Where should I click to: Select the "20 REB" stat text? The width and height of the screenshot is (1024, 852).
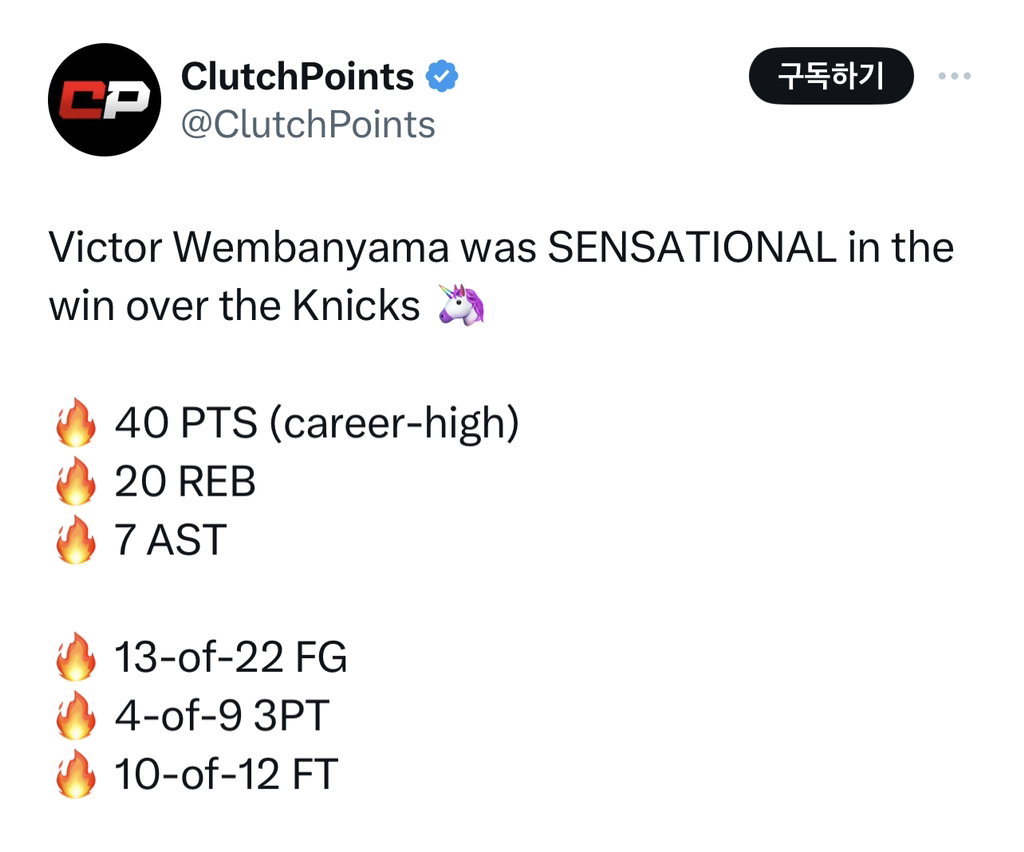click(185, 482)
